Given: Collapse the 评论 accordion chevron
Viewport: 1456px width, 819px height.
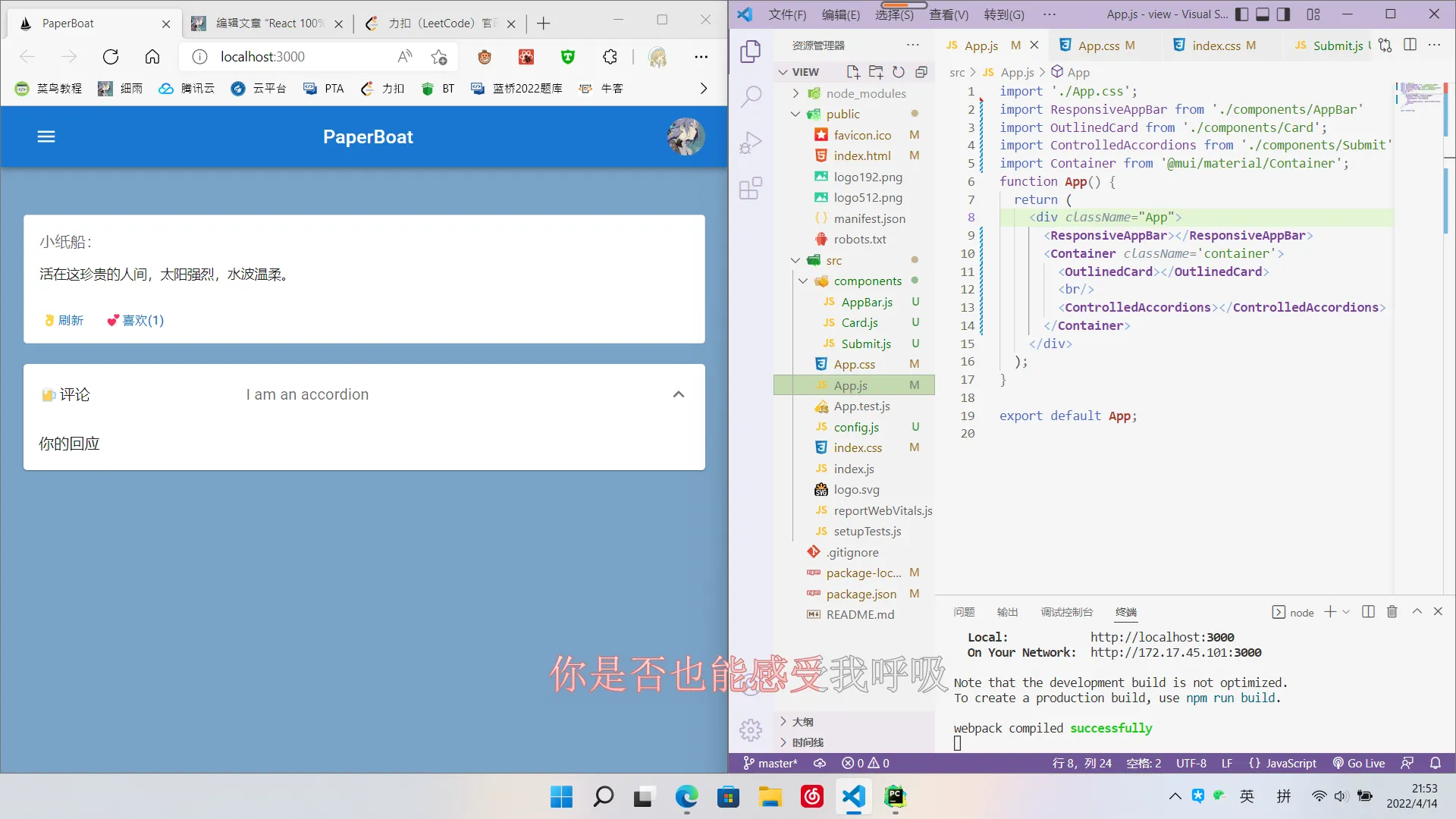Looking at the screenshot, I should coord(679,394).
